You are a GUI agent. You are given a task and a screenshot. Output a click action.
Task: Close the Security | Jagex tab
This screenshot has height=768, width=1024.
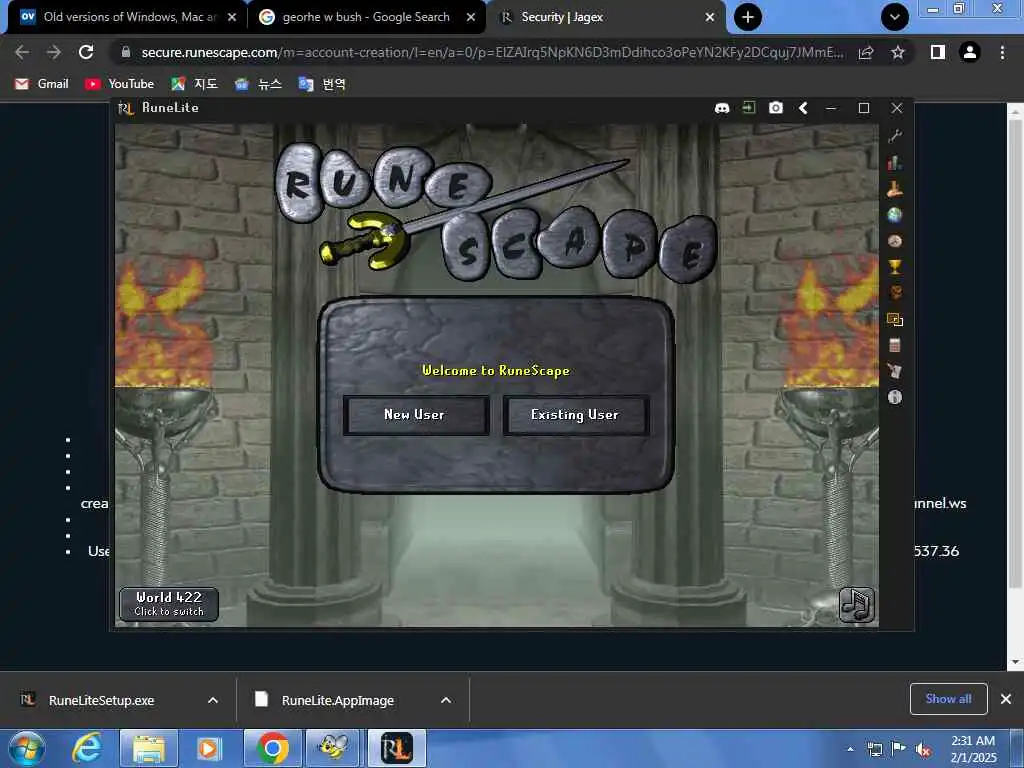coord(710,18)
